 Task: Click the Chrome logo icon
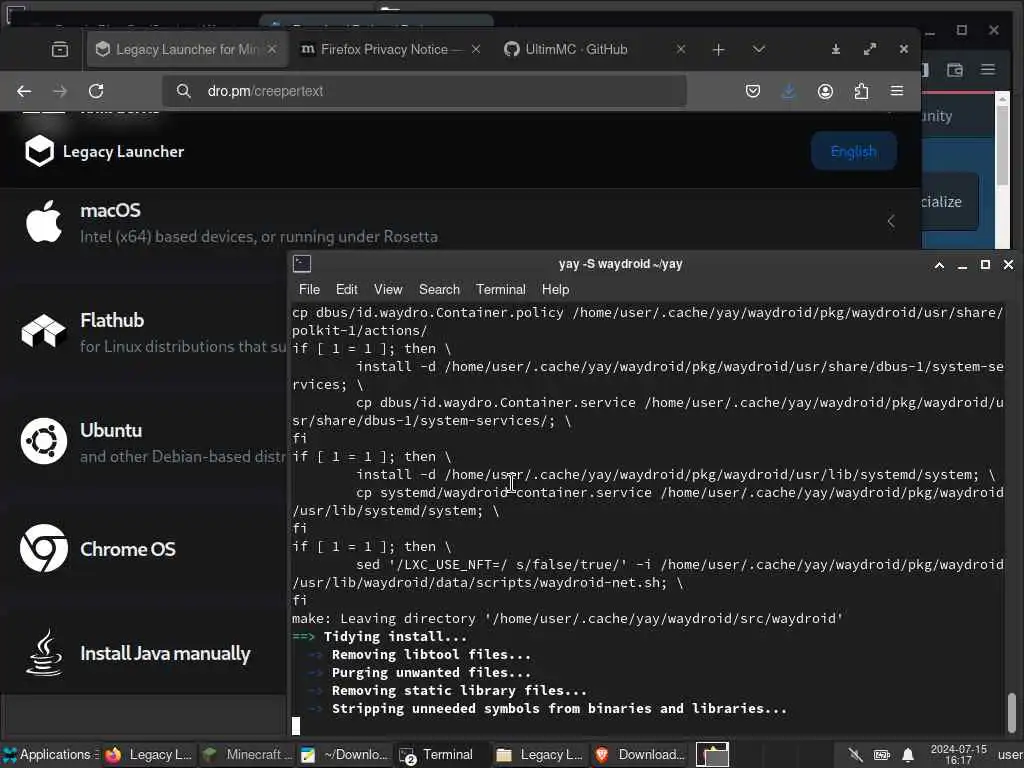pos(44,548)
